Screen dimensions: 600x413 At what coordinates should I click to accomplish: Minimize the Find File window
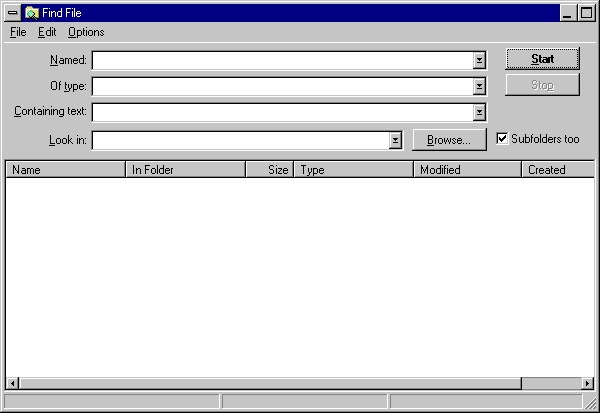point(567,13)
